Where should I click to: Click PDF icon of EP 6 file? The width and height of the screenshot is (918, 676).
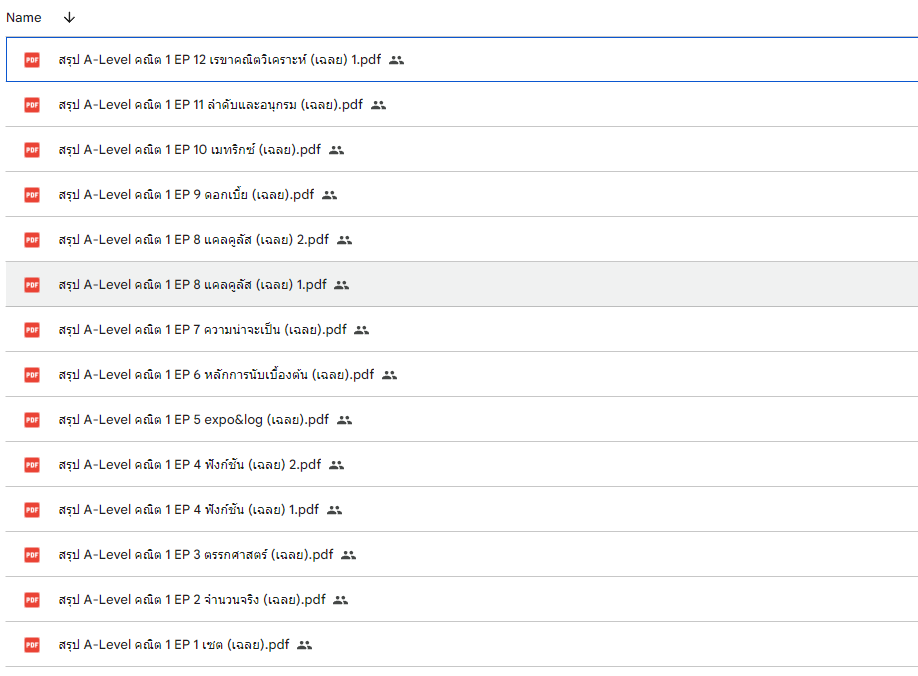(32, 375)
